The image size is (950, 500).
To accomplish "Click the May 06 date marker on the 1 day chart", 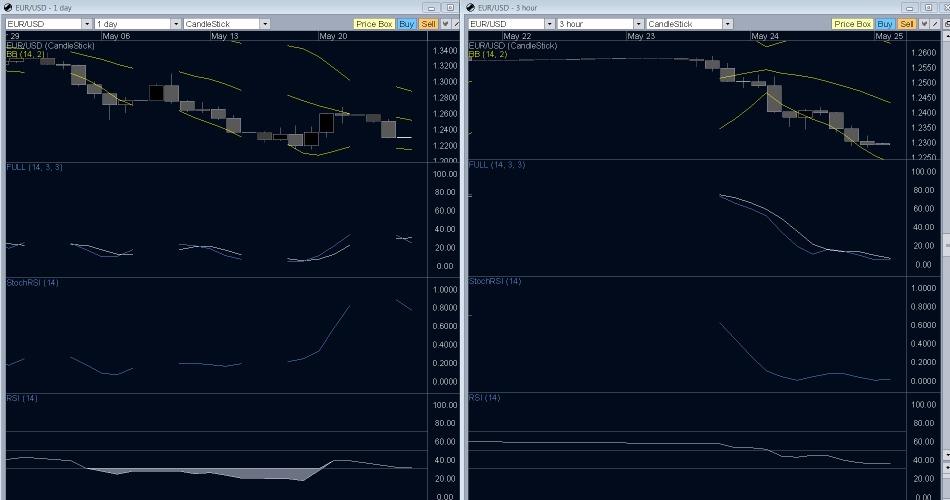I will [116, 36].
